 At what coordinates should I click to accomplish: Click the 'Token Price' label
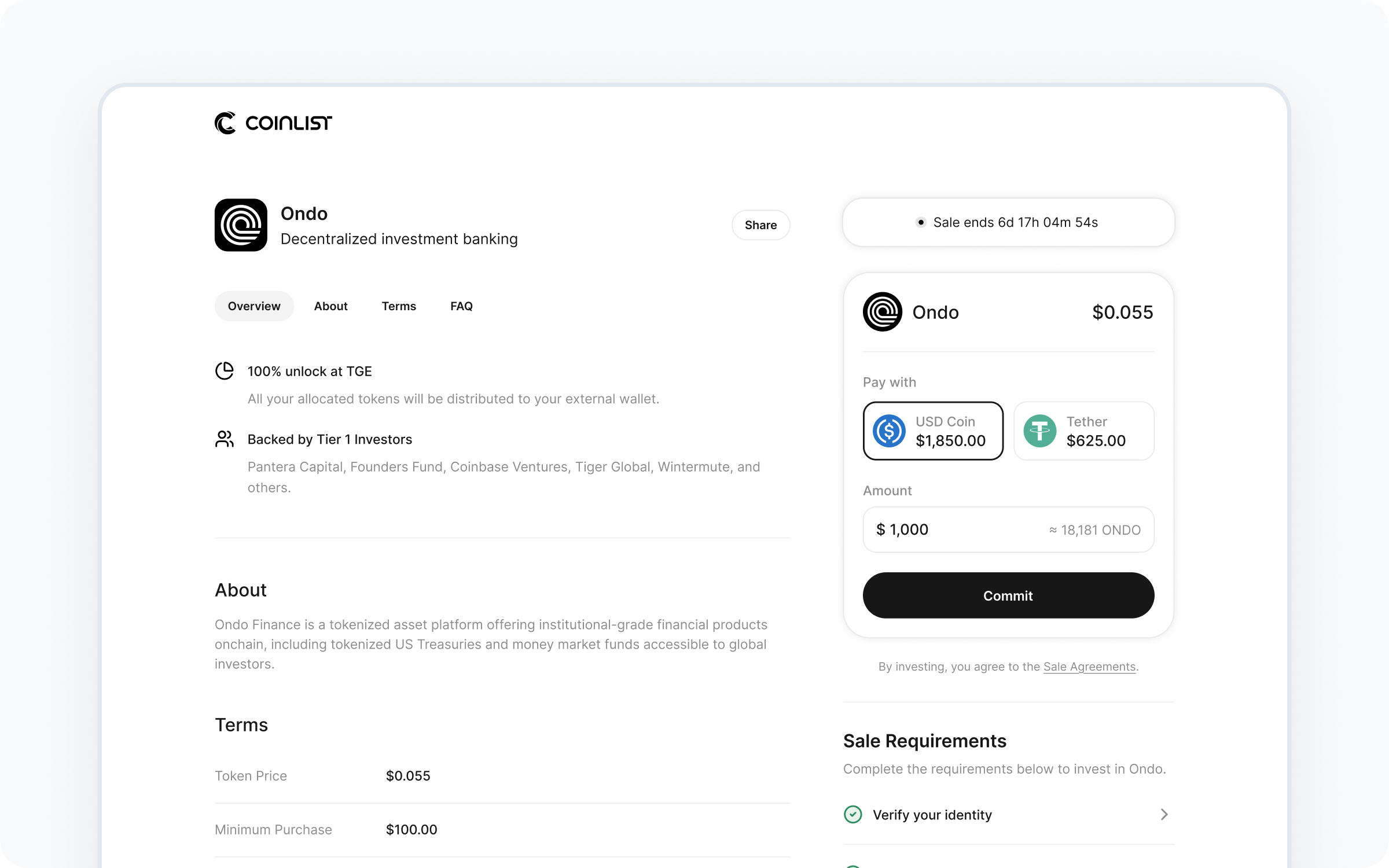tap(251, 776)
